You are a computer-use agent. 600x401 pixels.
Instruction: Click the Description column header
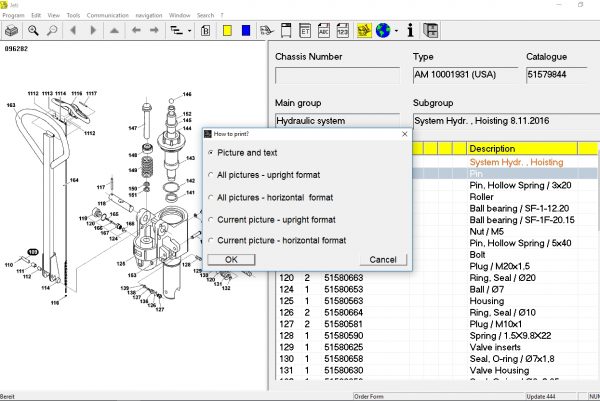pyautogui.click(x=522, y=148)
